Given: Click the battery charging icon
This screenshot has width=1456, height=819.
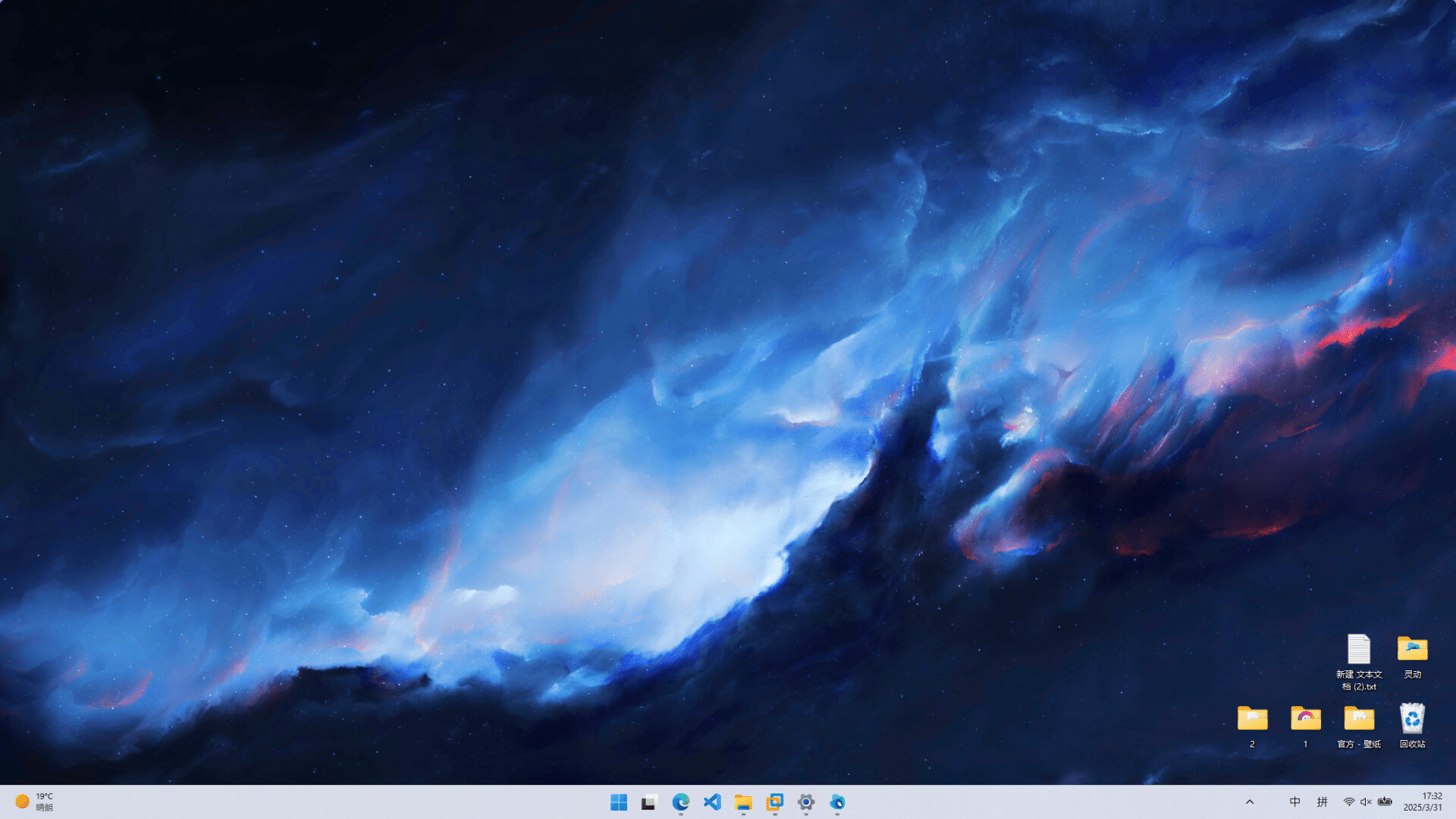Looking at the screenshot, I should (x=1385, y=802).
